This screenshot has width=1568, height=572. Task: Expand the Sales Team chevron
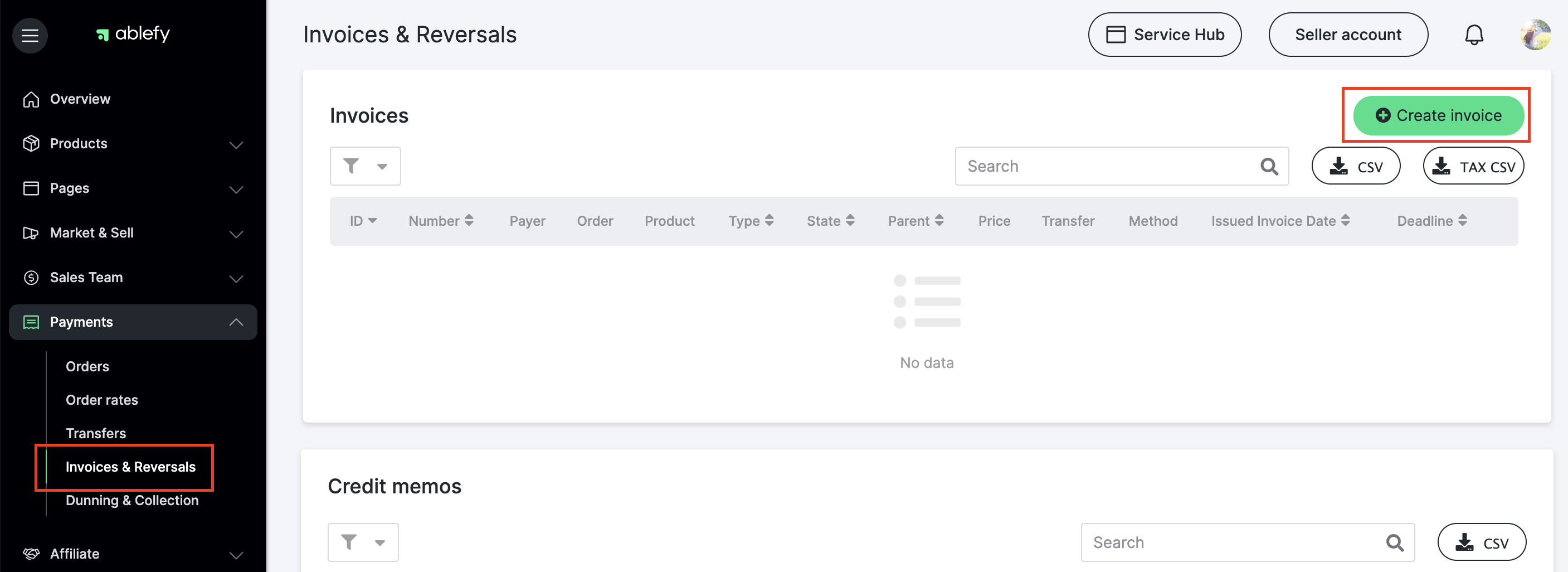tap(236, 278)
